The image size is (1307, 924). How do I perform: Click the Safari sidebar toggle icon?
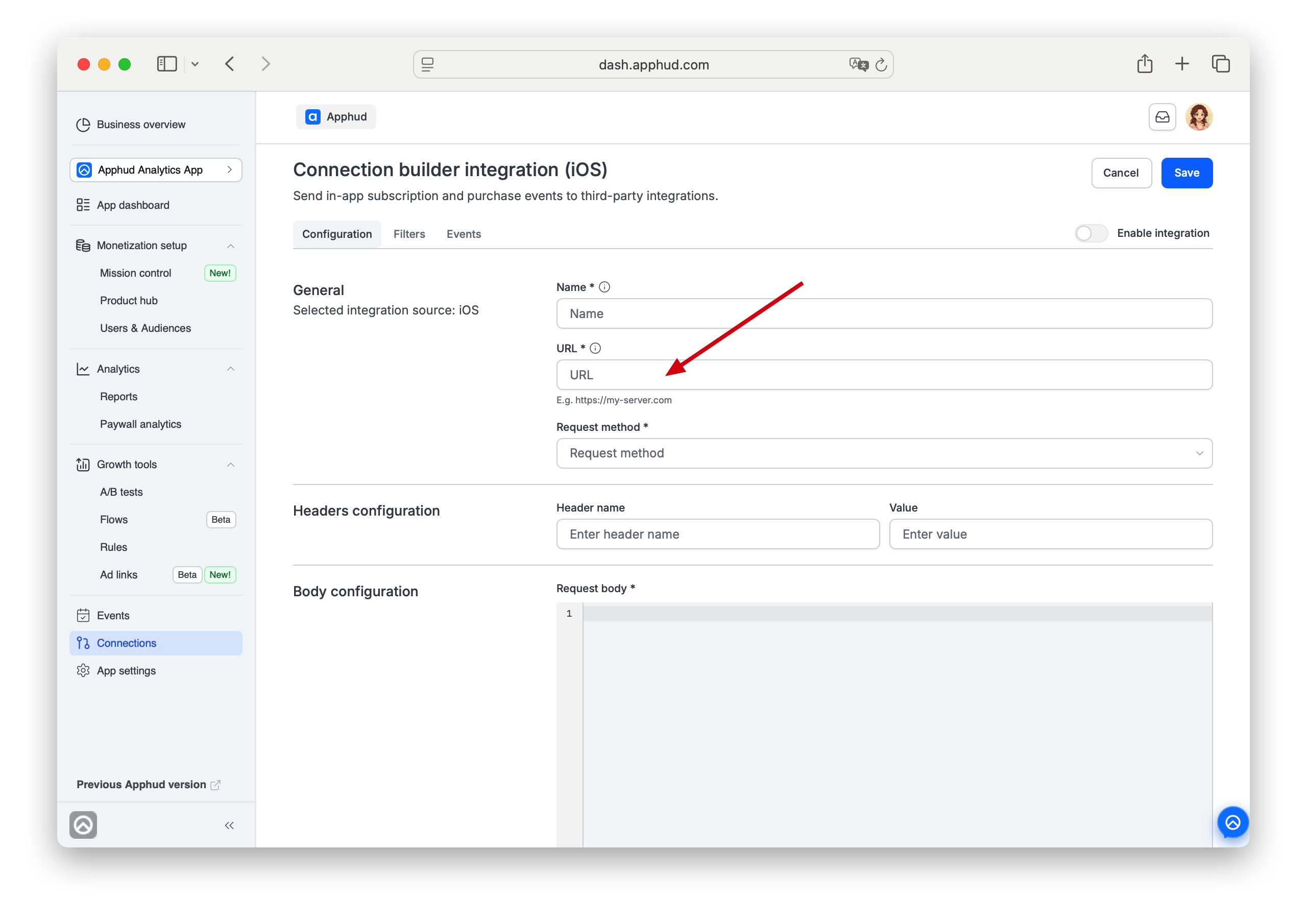167,64
